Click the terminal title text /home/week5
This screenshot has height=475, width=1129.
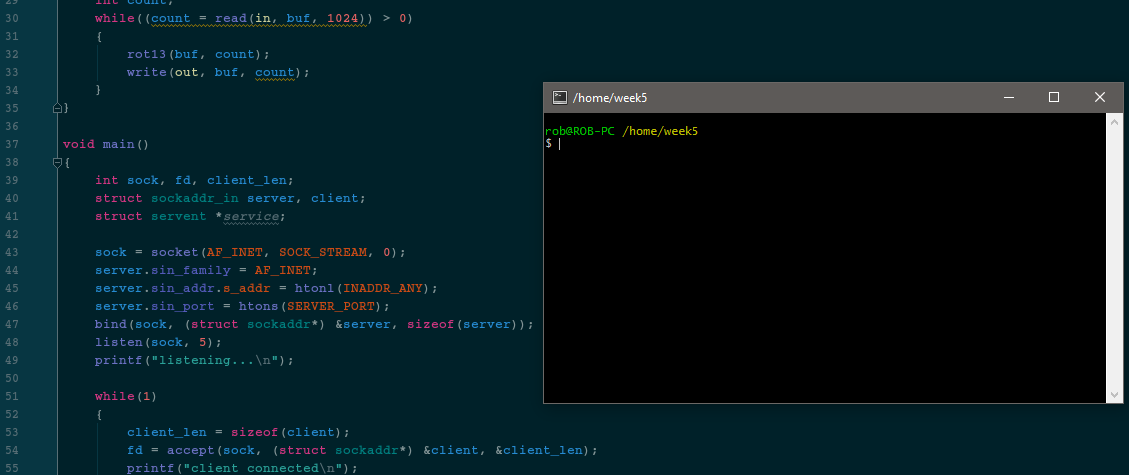point(610,97)
